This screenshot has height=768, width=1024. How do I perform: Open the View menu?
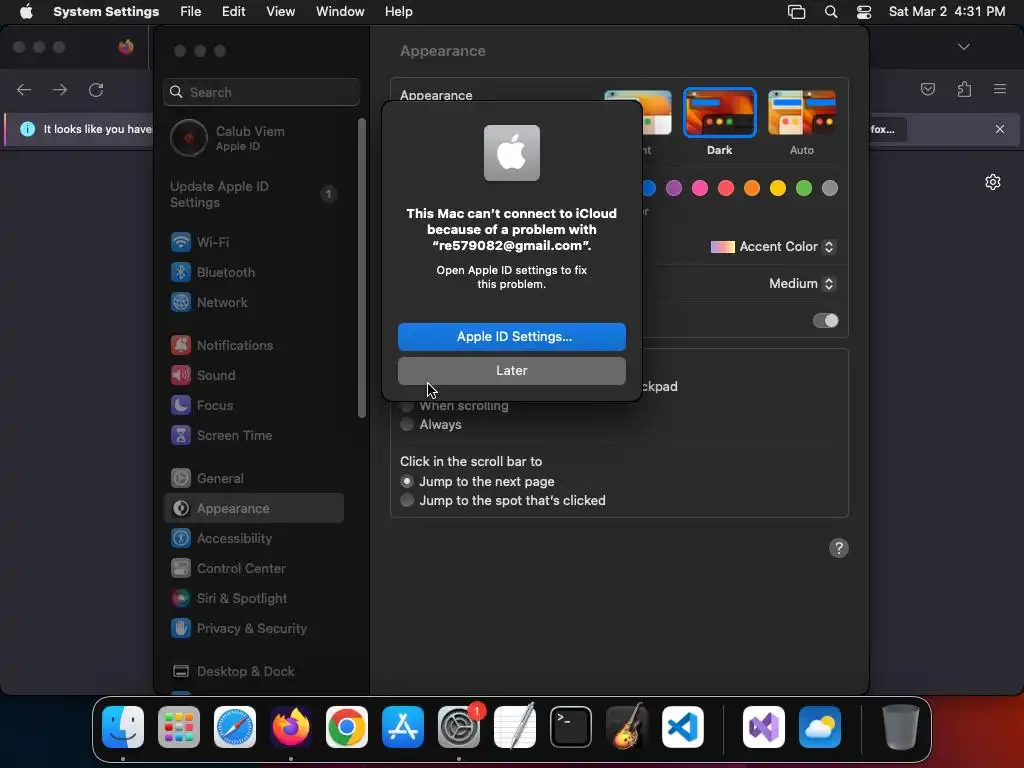tap(281, 12)
